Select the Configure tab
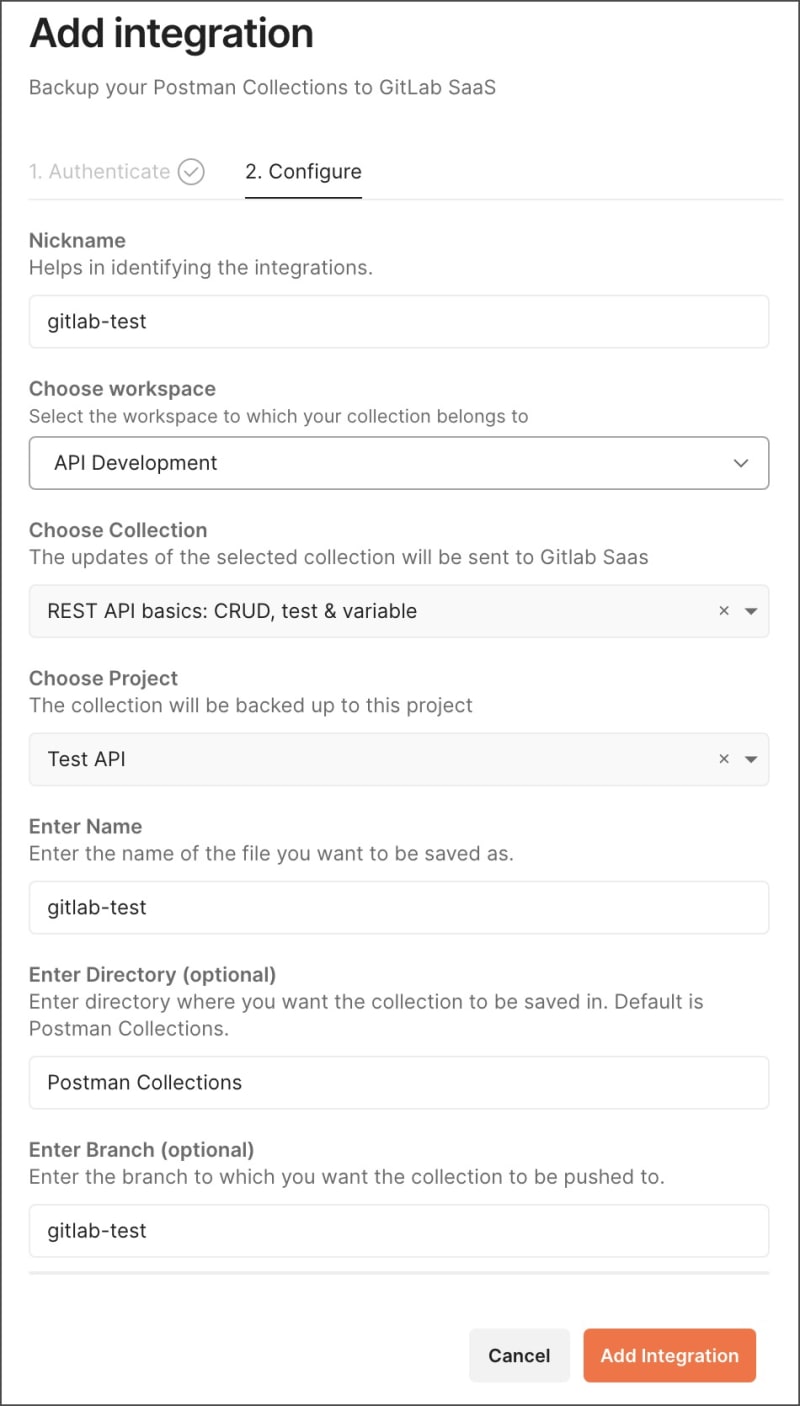The width and height of the screenshot is (800, 1406). (303, 171)
